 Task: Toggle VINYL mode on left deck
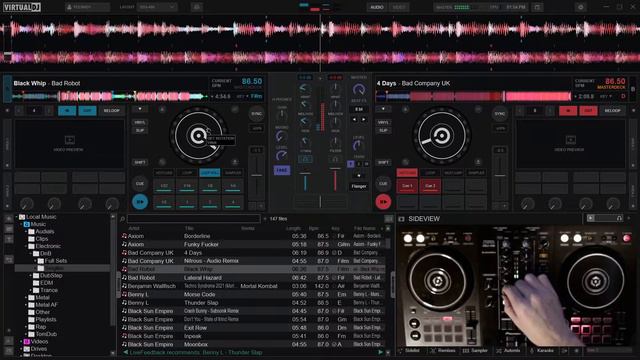(140, 122)
